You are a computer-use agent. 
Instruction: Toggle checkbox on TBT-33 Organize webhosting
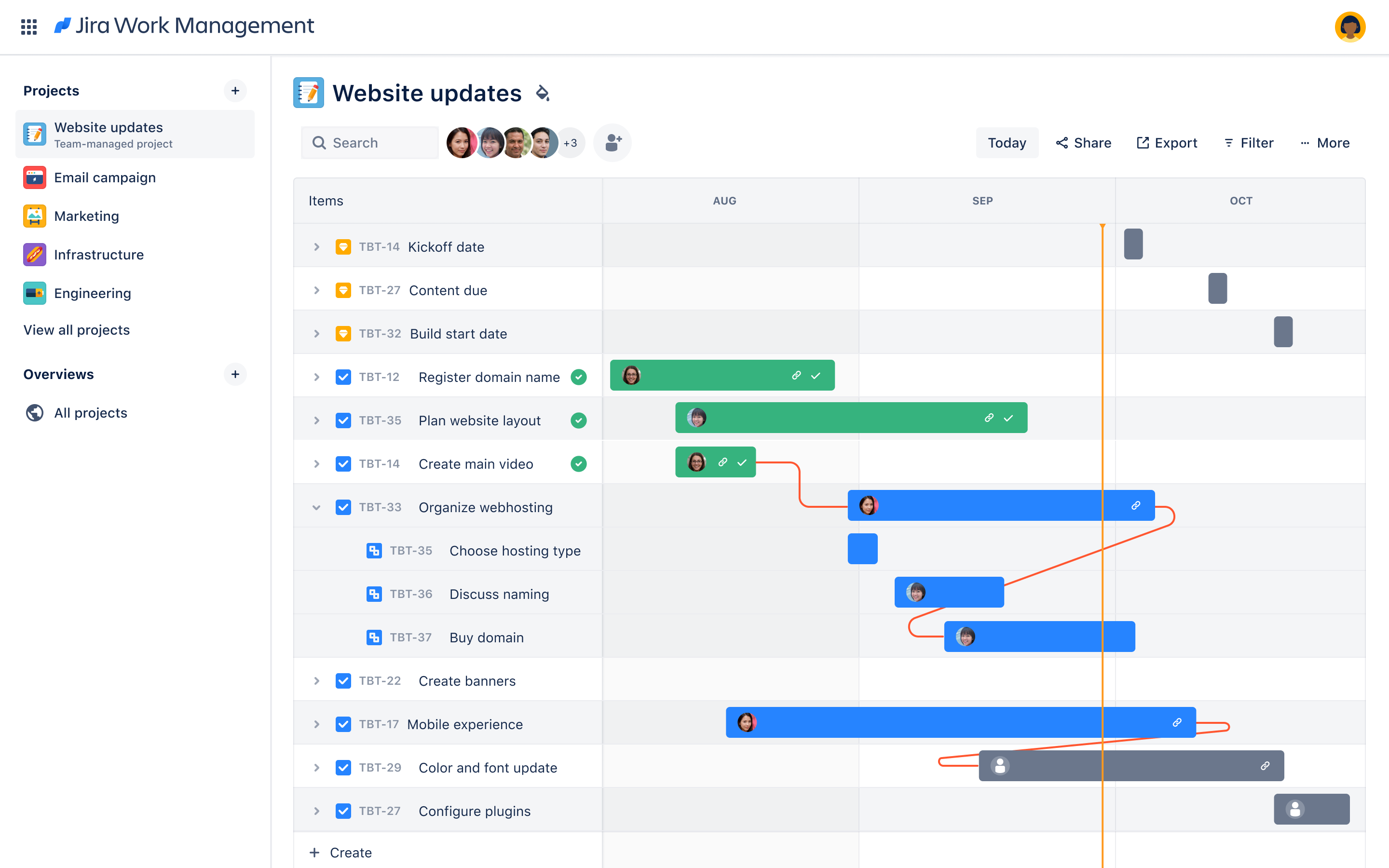(x=343, y=507)
